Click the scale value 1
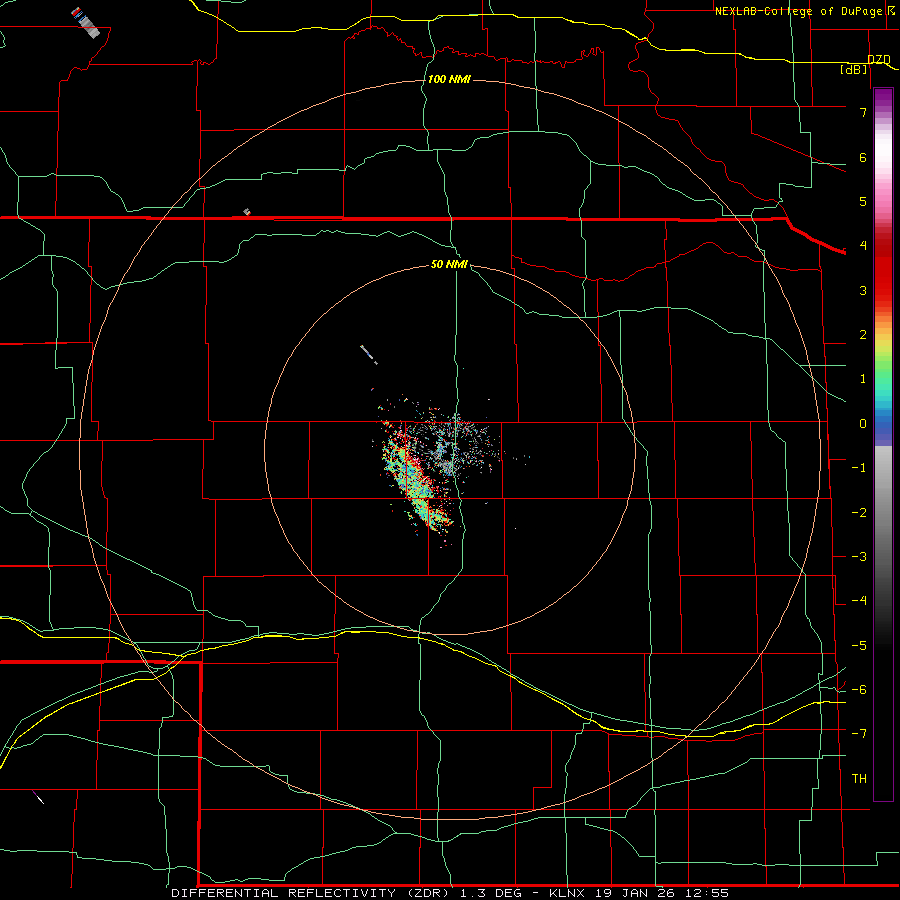900x900 pixels. point(863,379)
